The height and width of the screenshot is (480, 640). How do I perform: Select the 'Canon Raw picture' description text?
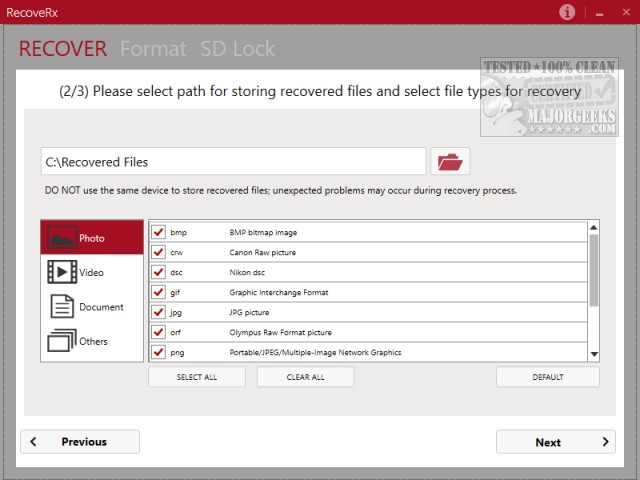pos(262,252)
